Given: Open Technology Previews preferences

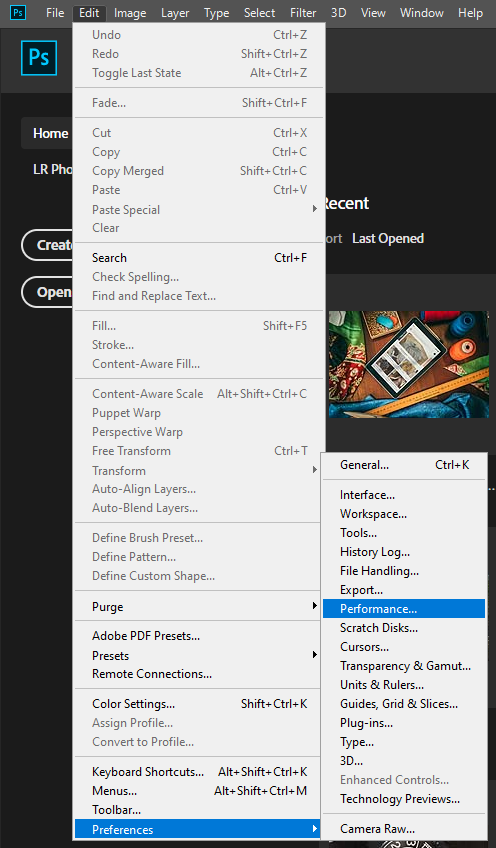Looking at the screenshot, I should [404, 799].
